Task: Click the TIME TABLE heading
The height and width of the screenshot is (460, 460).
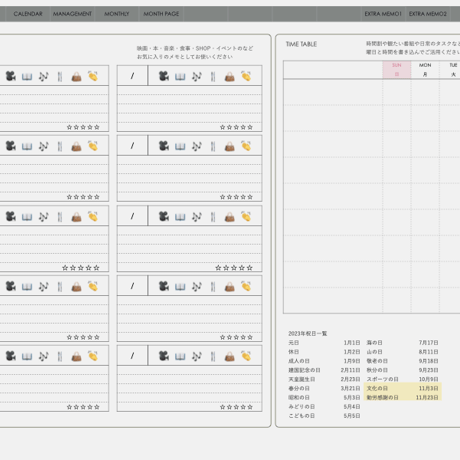Action: 301,44
